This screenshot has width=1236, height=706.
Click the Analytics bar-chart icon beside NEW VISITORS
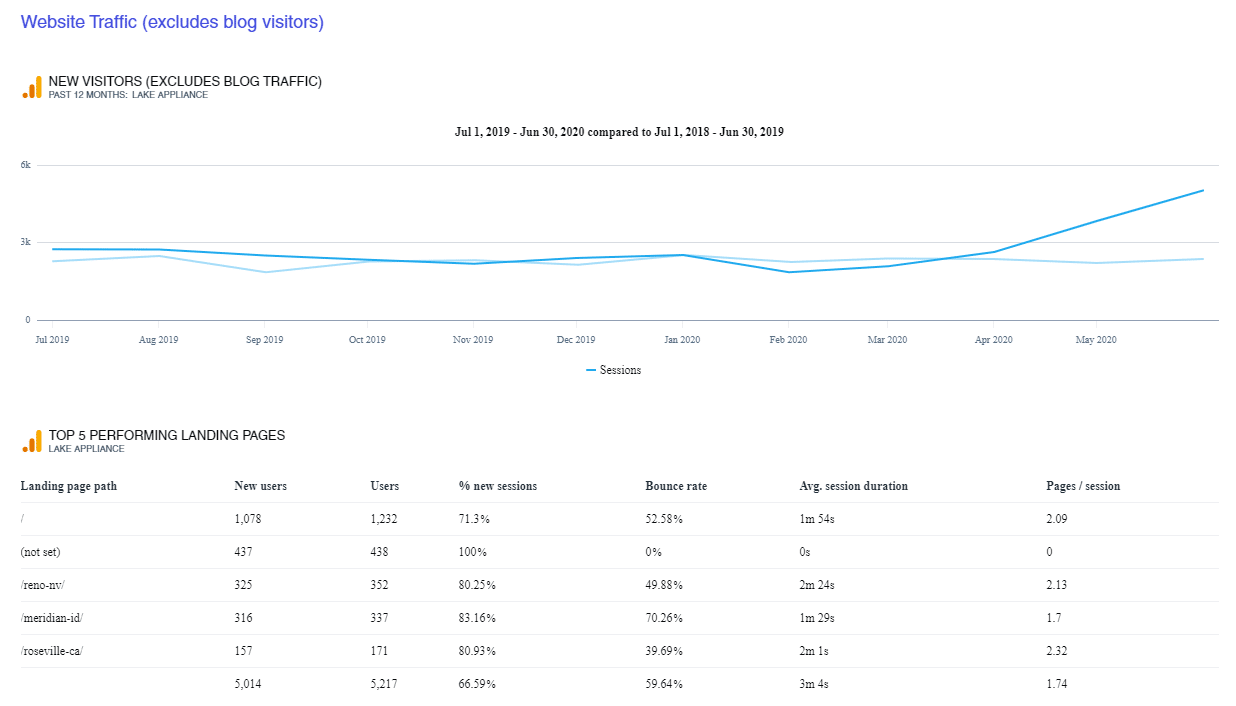pyautogui.click(x=31, y=86)
